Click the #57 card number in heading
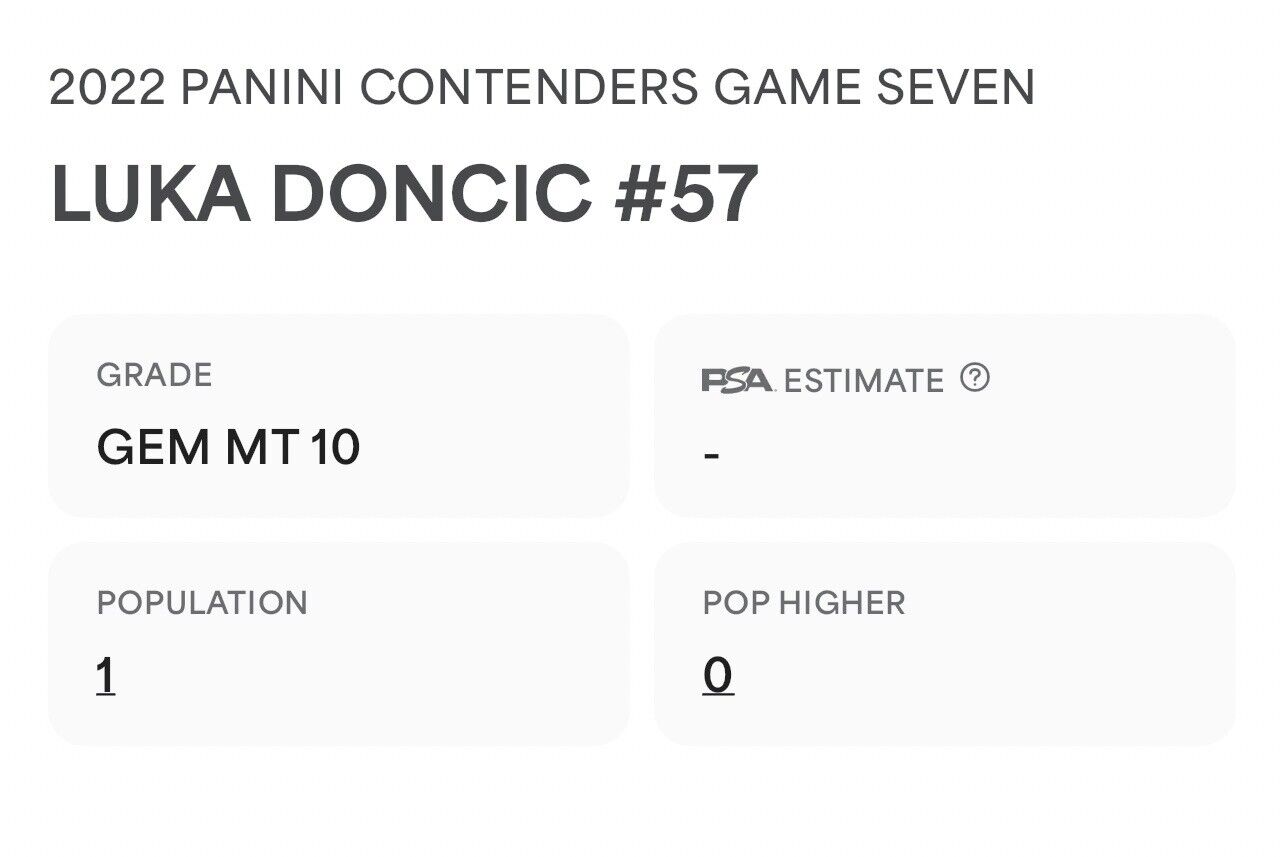 [687, 193]
